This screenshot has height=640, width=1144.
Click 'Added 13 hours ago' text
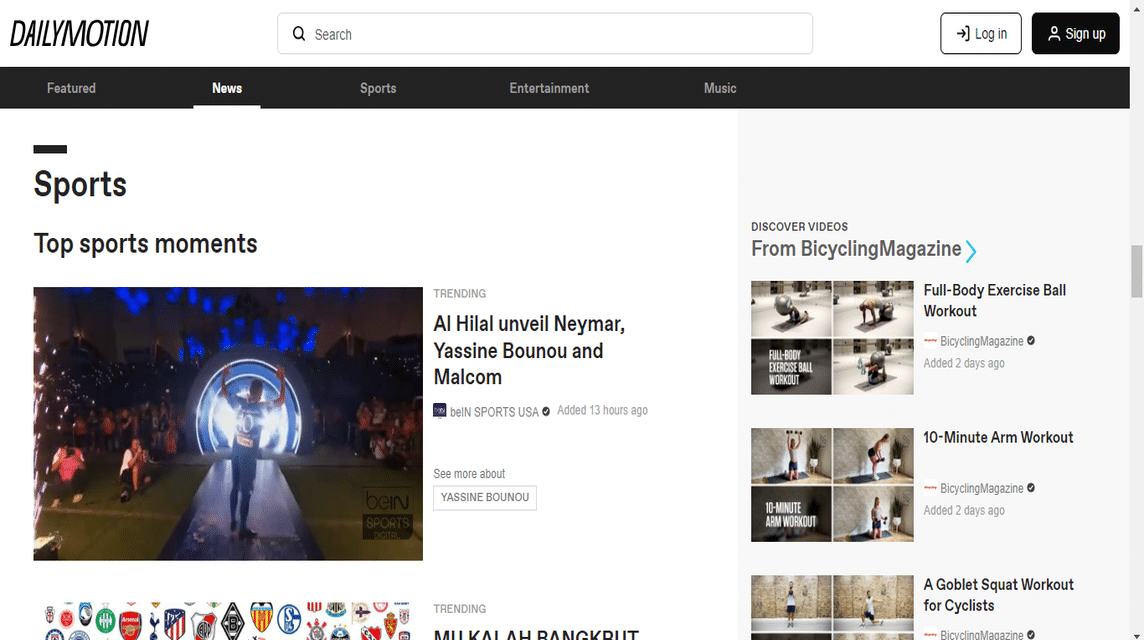[x=602, y=410]
